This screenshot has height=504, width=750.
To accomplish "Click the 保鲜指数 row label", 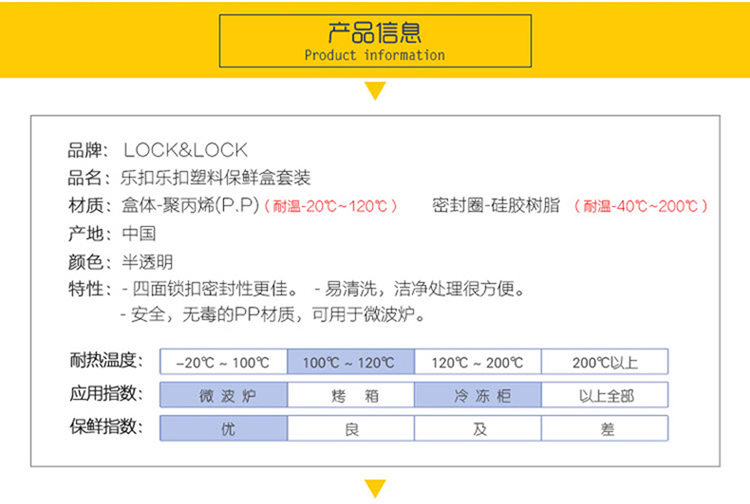I will coord(106,427).
